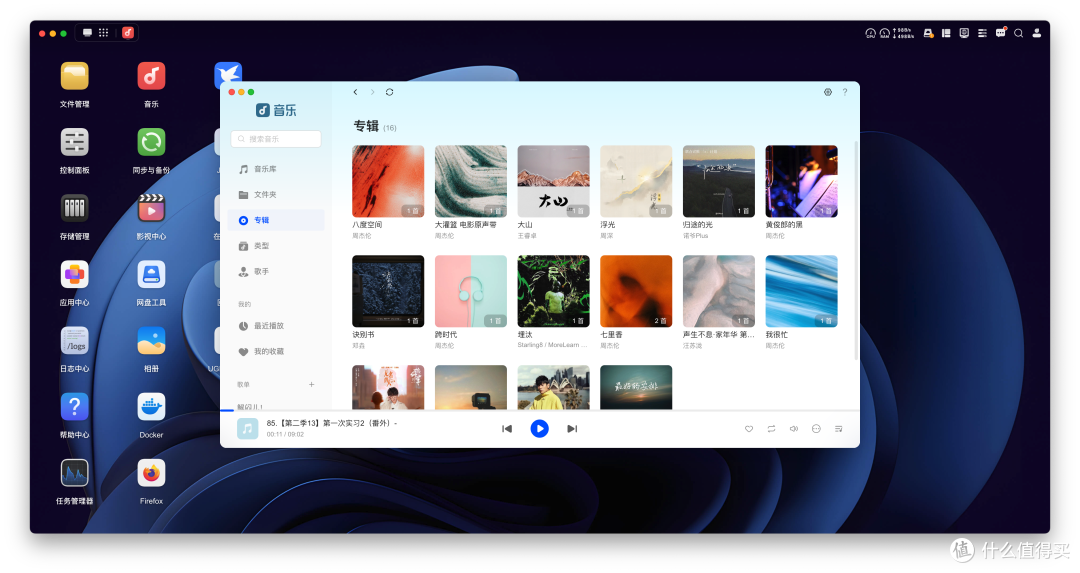Open 音乐库 in the sidebar
This screenshot has height=573, width=1080.
click(276, 169)
